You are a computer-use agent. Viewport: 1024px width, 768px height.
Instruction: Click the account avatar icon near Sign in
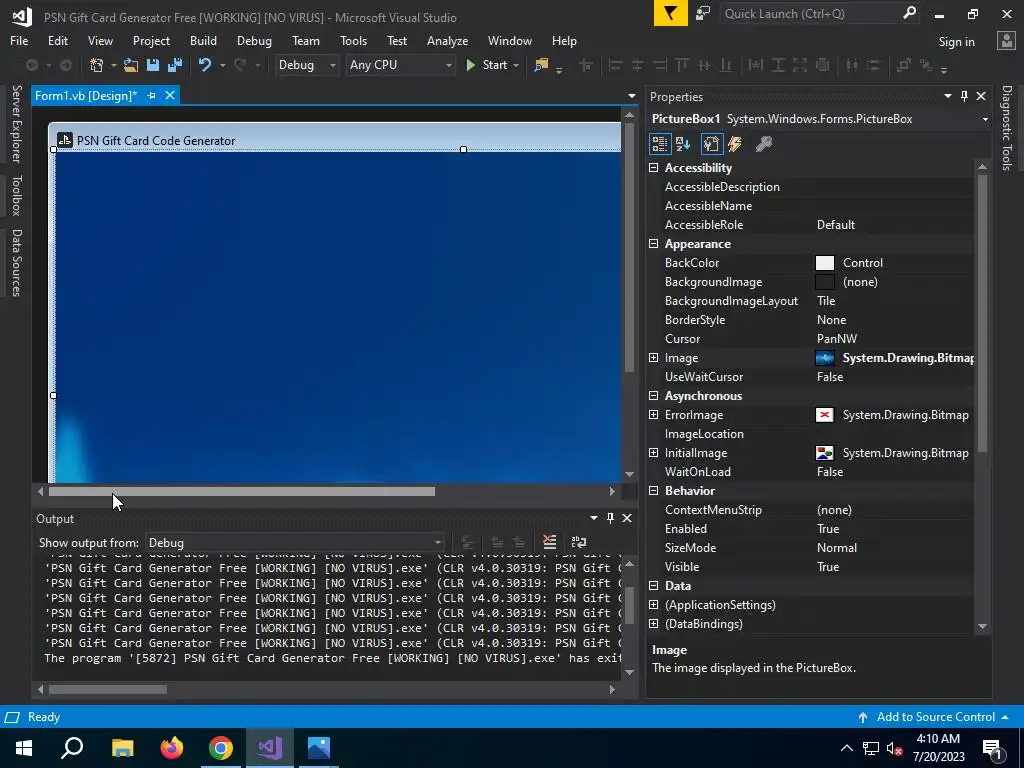[1006, 41]
